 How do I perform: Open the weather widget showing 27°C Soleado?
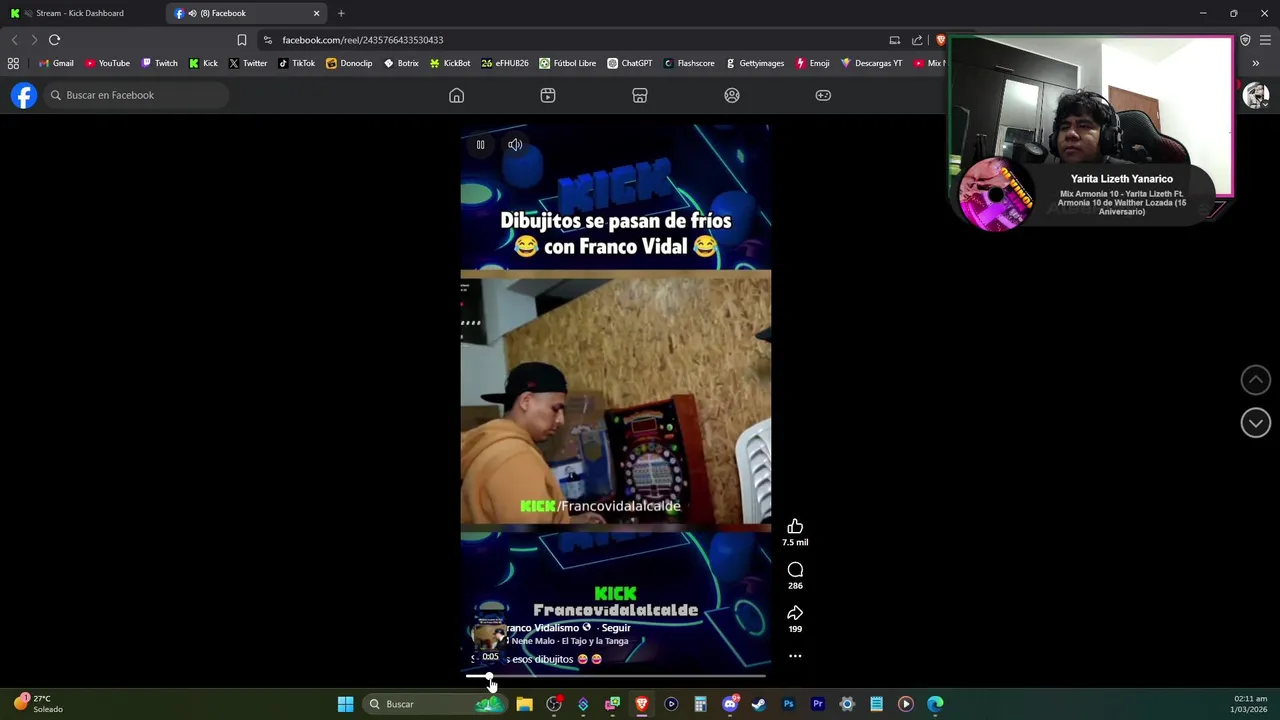38,704
